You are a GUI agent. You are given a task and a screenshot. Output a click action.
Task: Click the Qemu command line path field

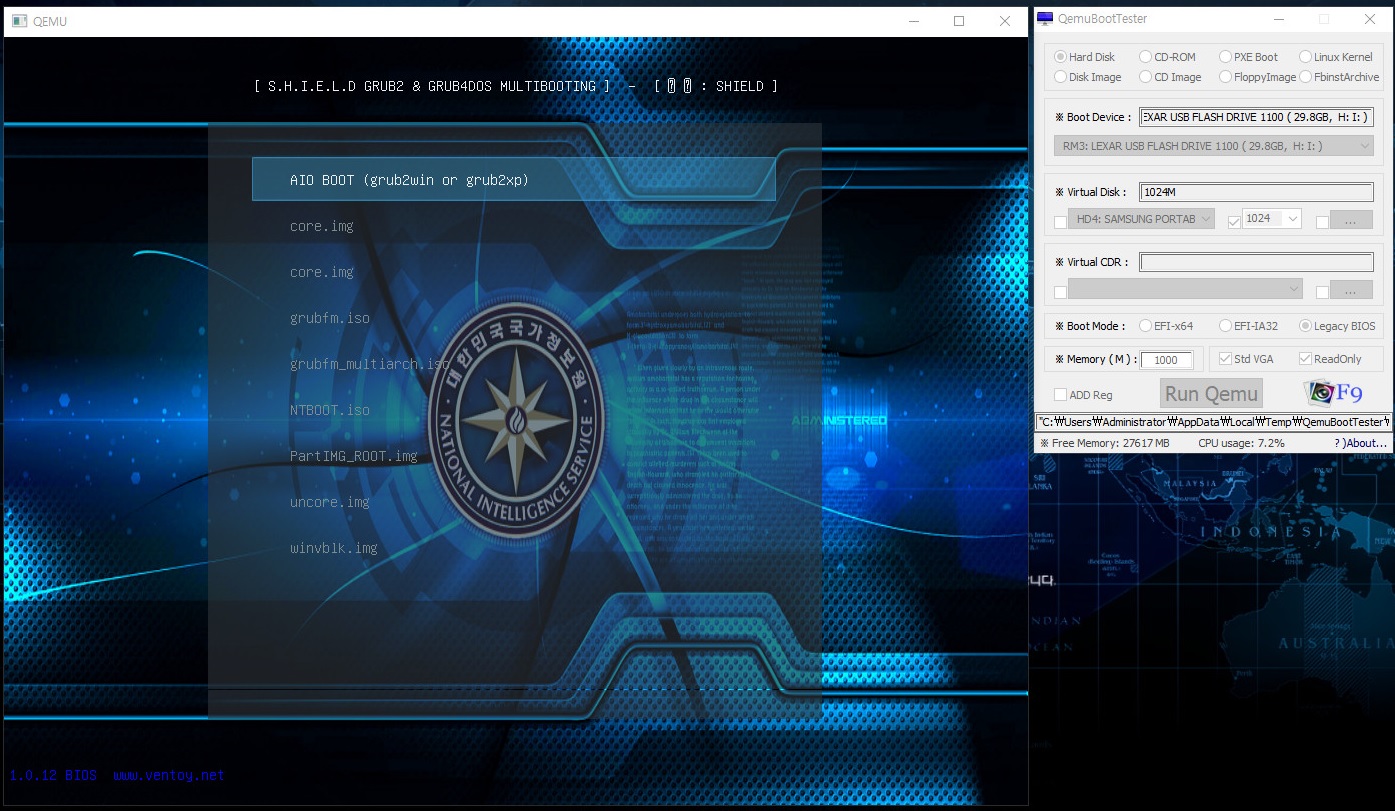(x=1213, y=422)
